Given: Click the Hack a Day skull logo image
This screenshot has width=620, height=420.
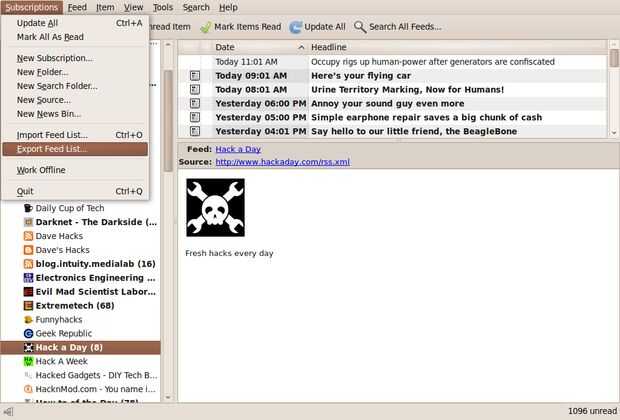Looking at the screenshot, I should pyautogui.click(x=215, y=208).
